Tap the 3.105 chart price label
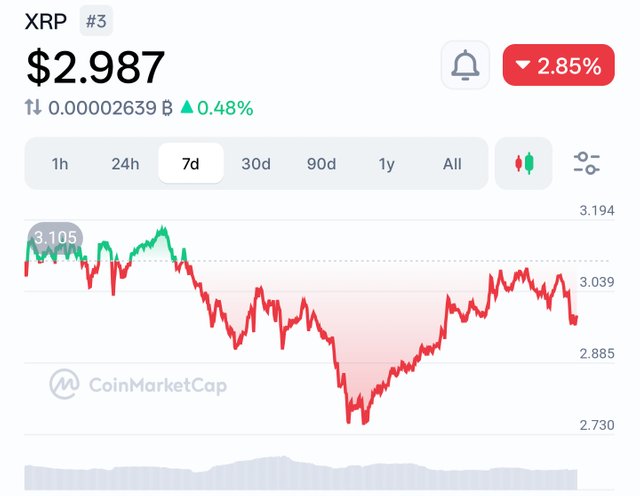This screenshot has height=496, width=640. 55,237
